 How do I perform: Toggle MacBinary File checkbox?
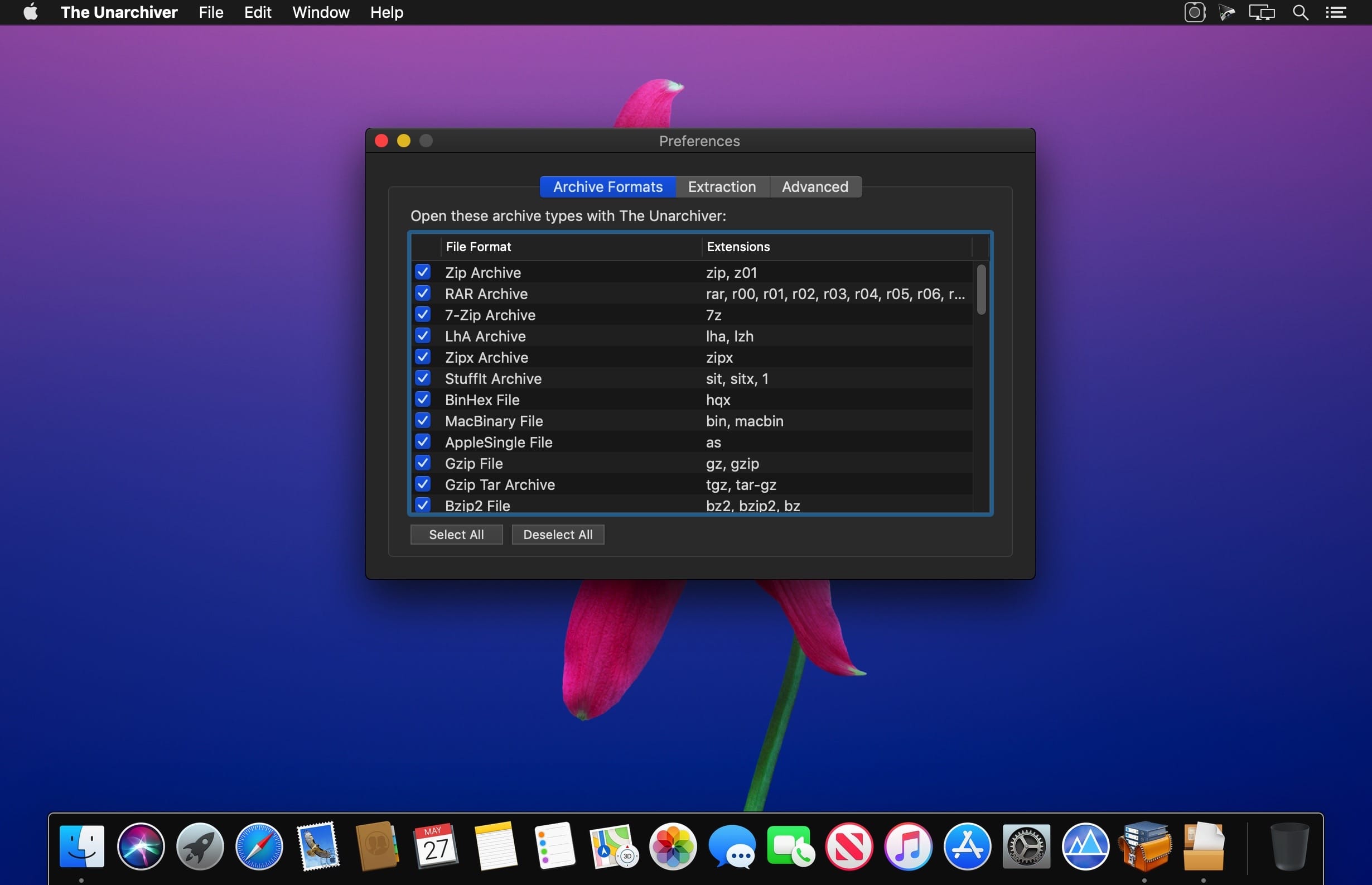coord(423,421)
